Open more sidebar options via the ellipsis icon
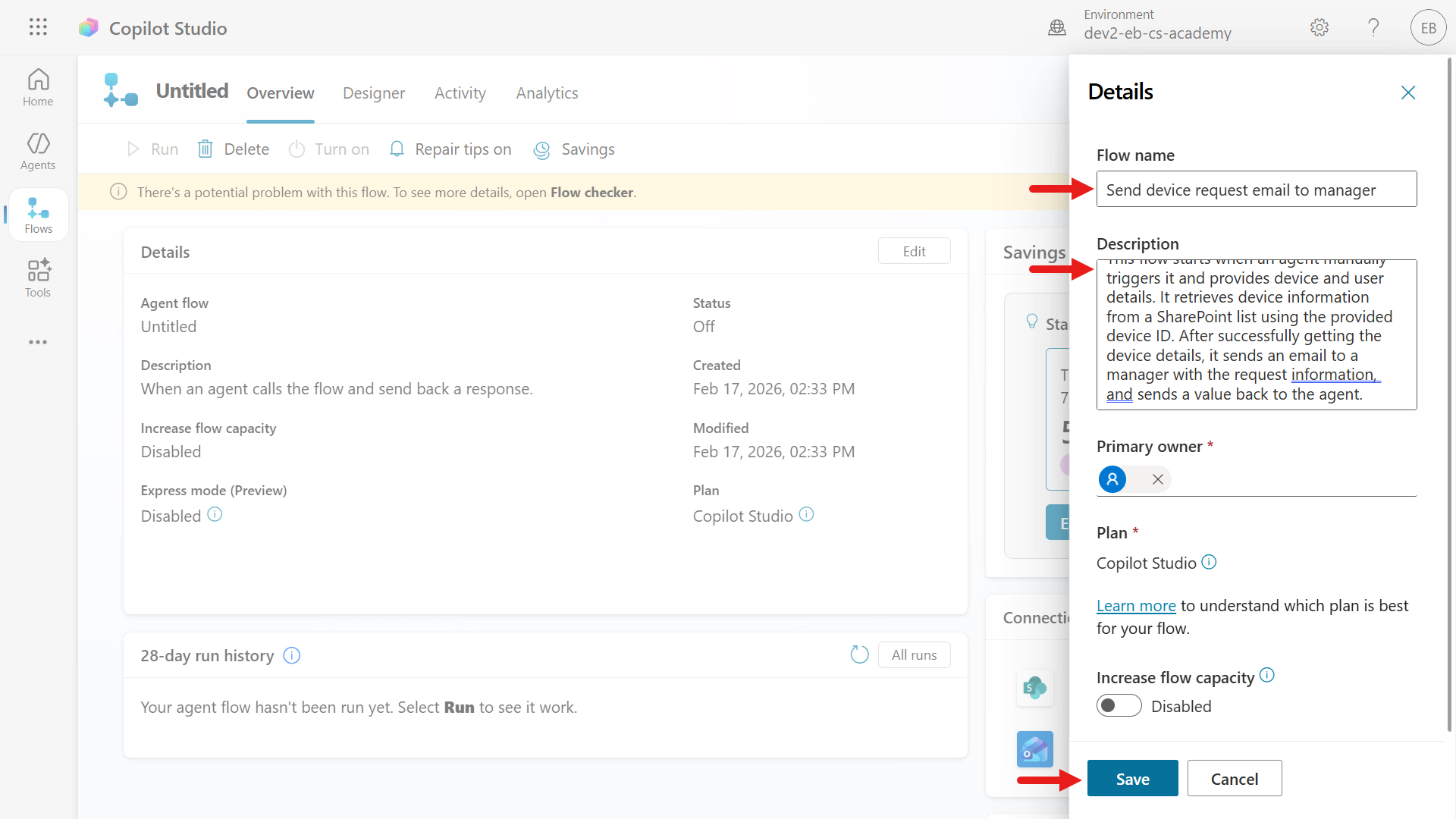The height and width of the screenshot is (819, 1456). (37, 342)
